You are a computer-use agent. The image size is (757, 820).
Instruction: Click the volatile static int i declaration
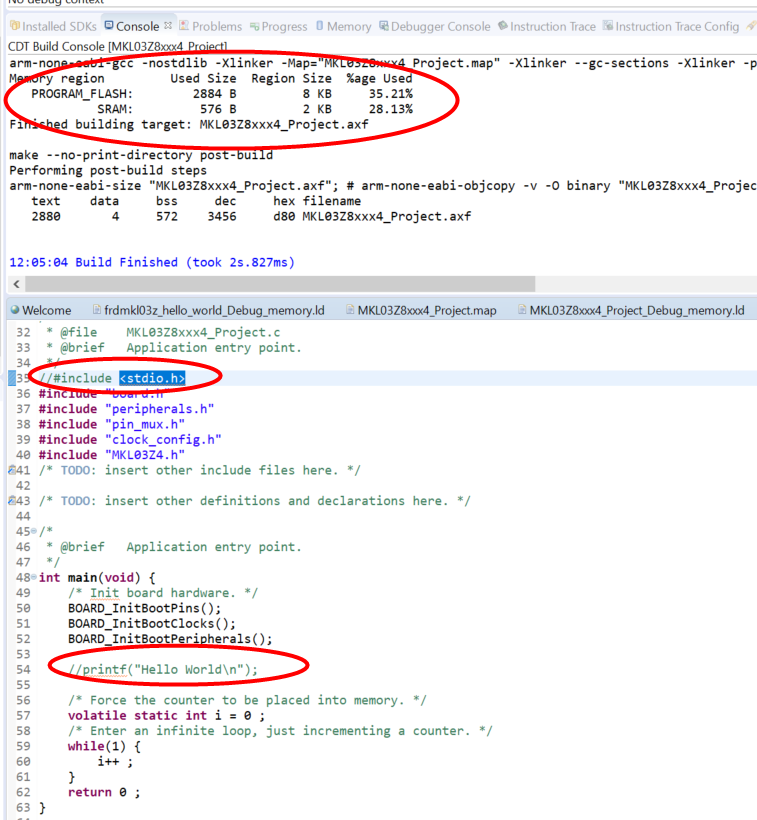(x=166, y=715)
